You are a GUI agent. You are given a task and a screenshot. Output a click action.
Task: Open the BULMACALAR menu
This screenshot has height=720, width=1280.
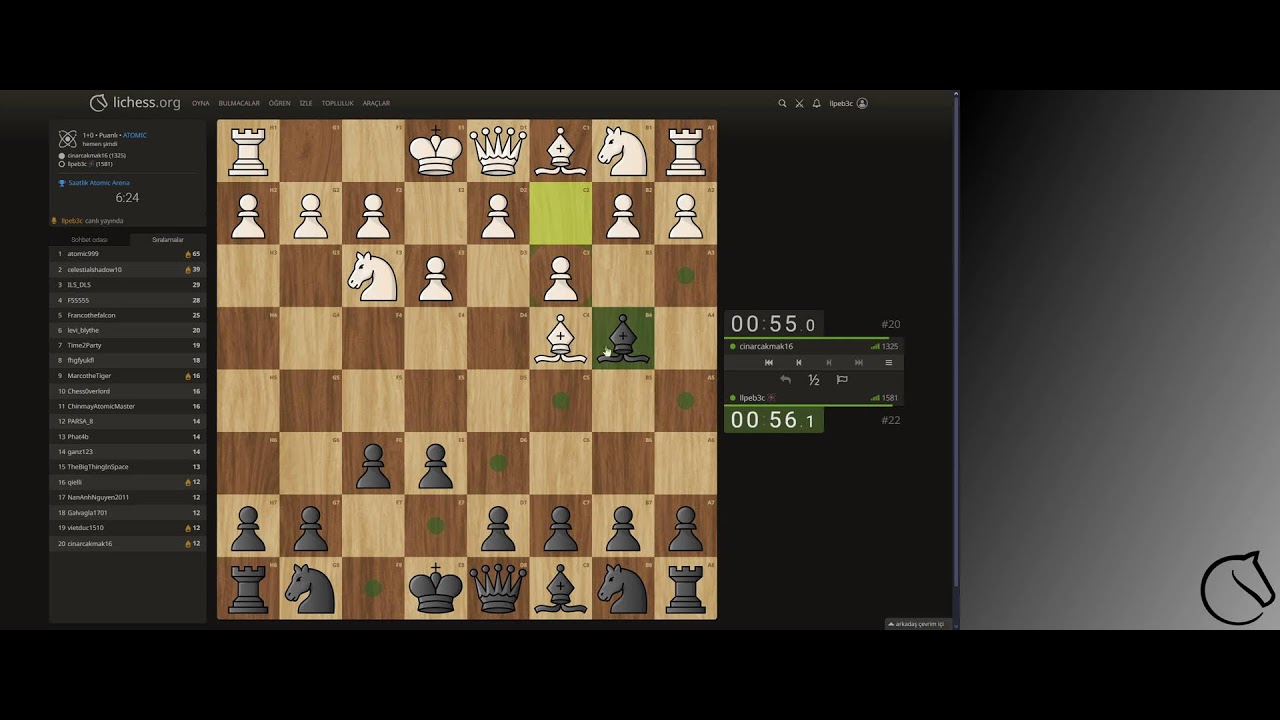pos(239,103)
